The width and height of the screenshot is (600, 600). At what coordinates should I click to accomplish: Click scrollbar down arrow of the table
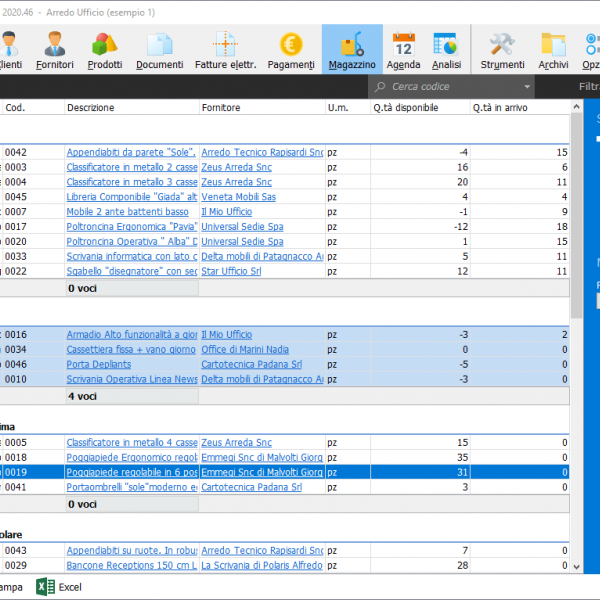(576, 567)
